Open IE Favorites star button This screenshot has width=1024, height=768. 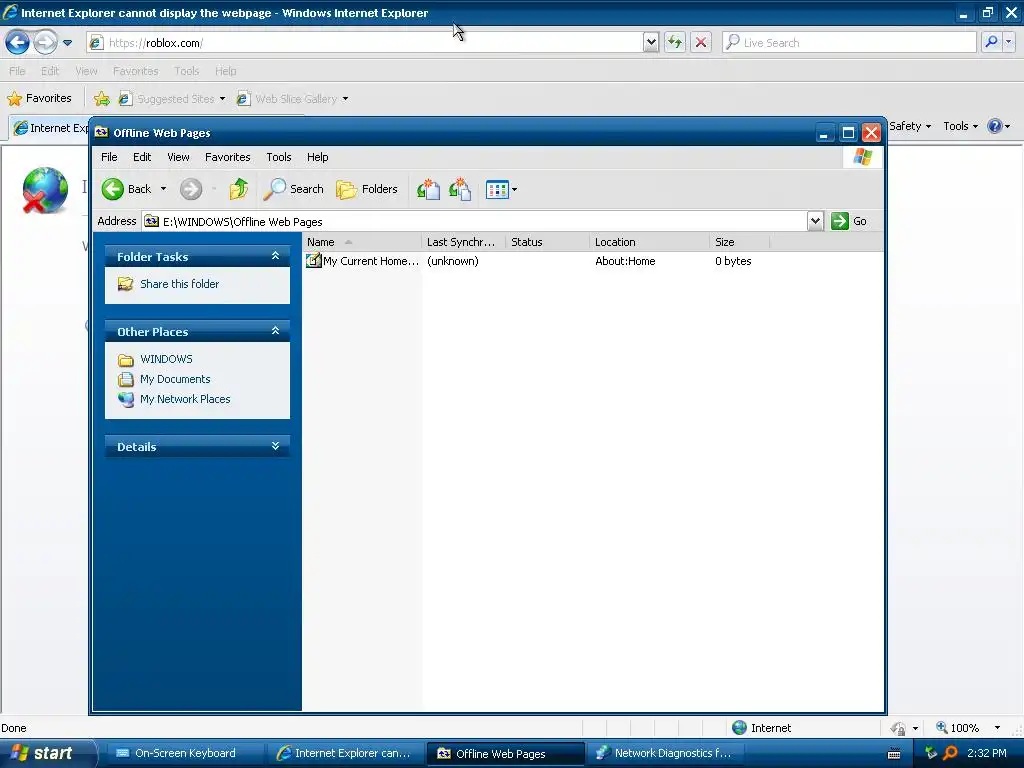click(39, 99)
